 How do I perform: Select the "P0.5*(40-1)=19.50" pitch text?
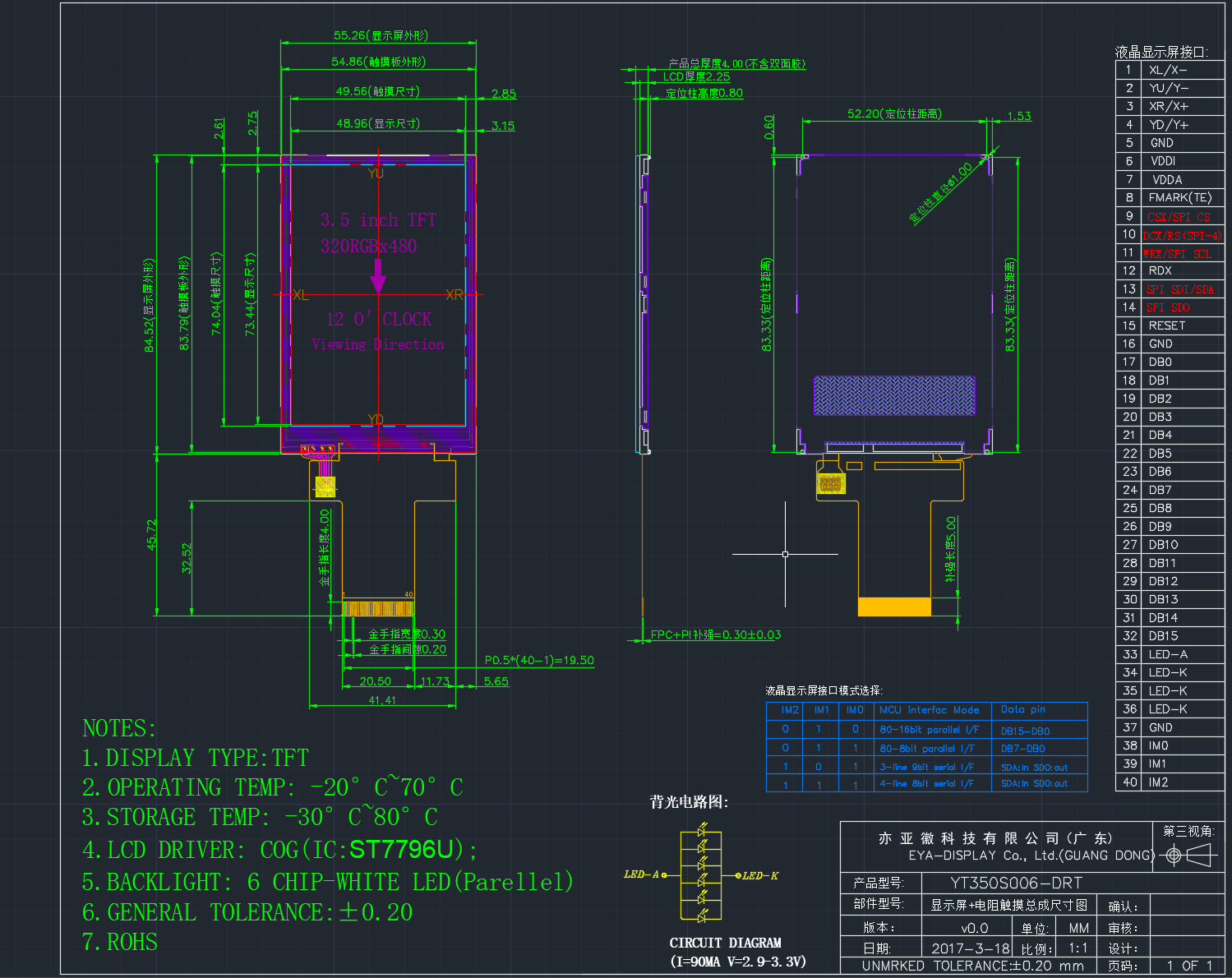pyautogui.click(x=539, y=660)
